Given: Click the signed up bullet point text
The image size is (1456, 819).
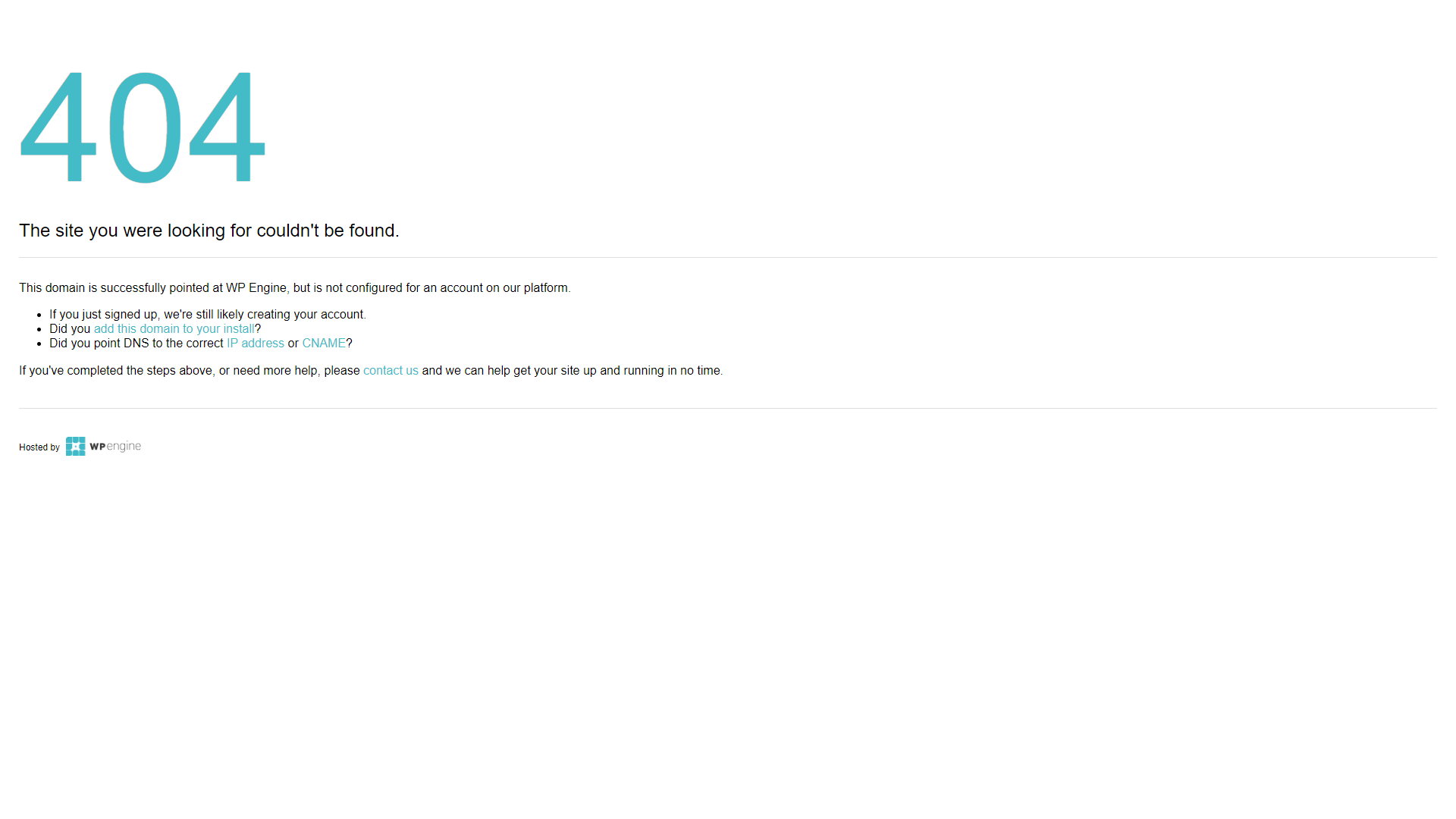Looking at the screenshot, I should (207, 314).
